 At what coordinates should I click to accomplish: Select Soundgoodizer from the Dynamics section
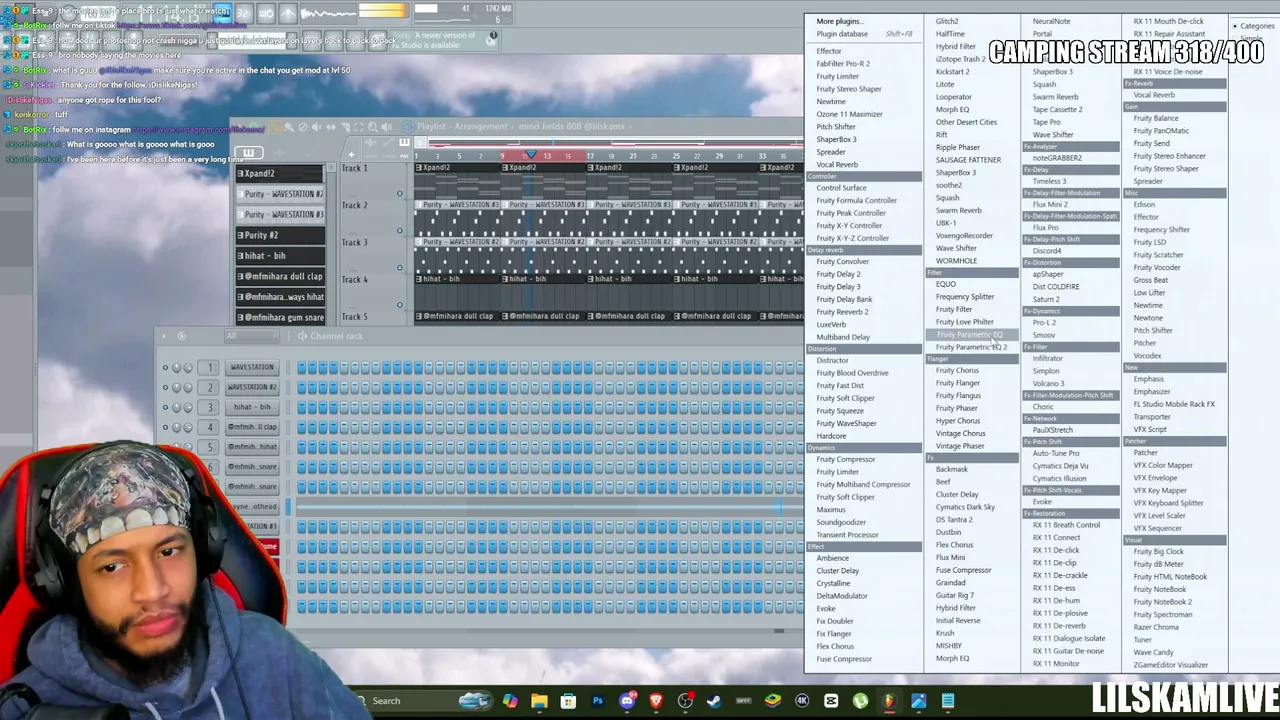click(x=841, y=522)
